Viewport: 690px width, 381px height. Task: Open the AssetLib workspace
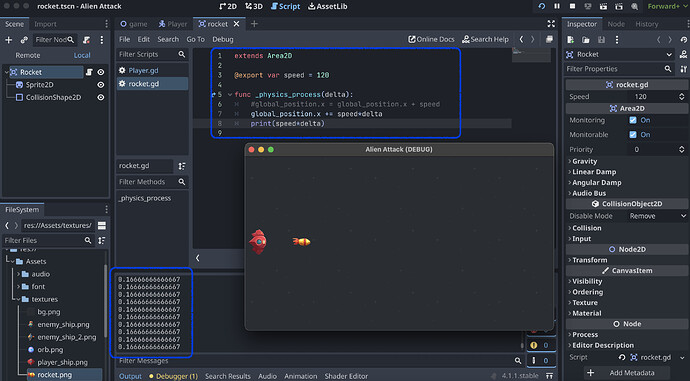327,6
